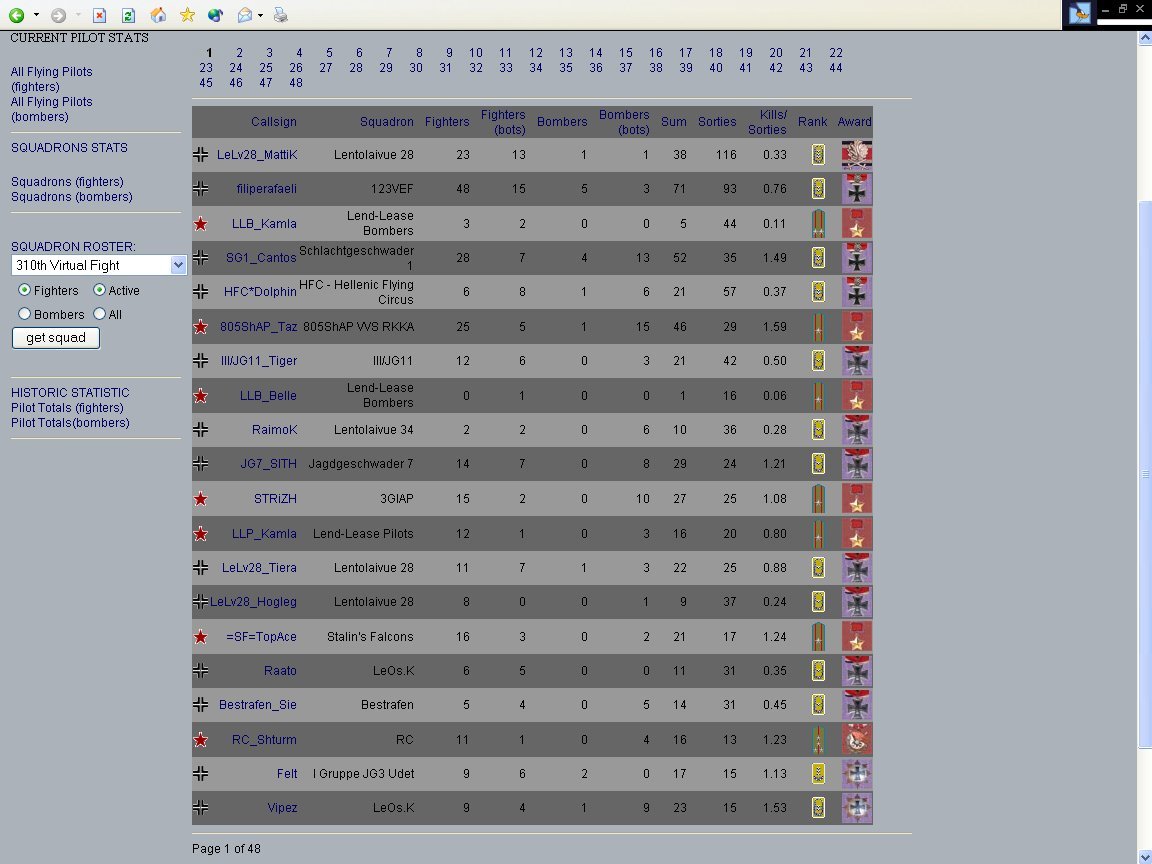Click the red star flag beside =SF=TopAce
Screen dimensions: 1152x864
tap(201, 637)
